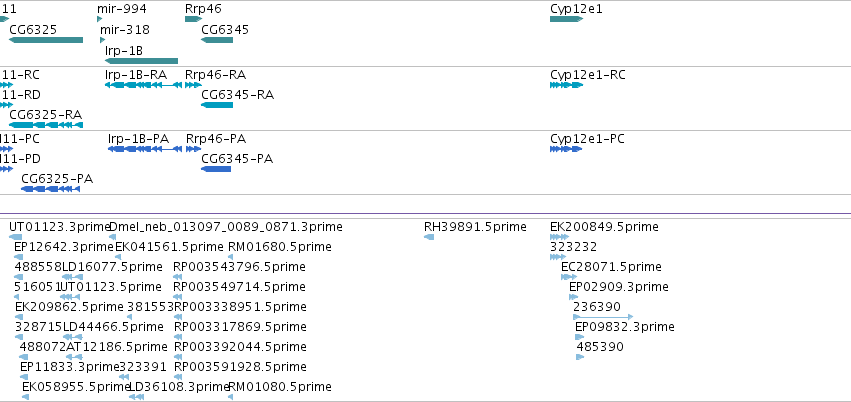This screenshot has height=402, width=851.
Task: Click the Irp-1B-PA protein label
Action: pyautogui.click(x=138, y=139)
